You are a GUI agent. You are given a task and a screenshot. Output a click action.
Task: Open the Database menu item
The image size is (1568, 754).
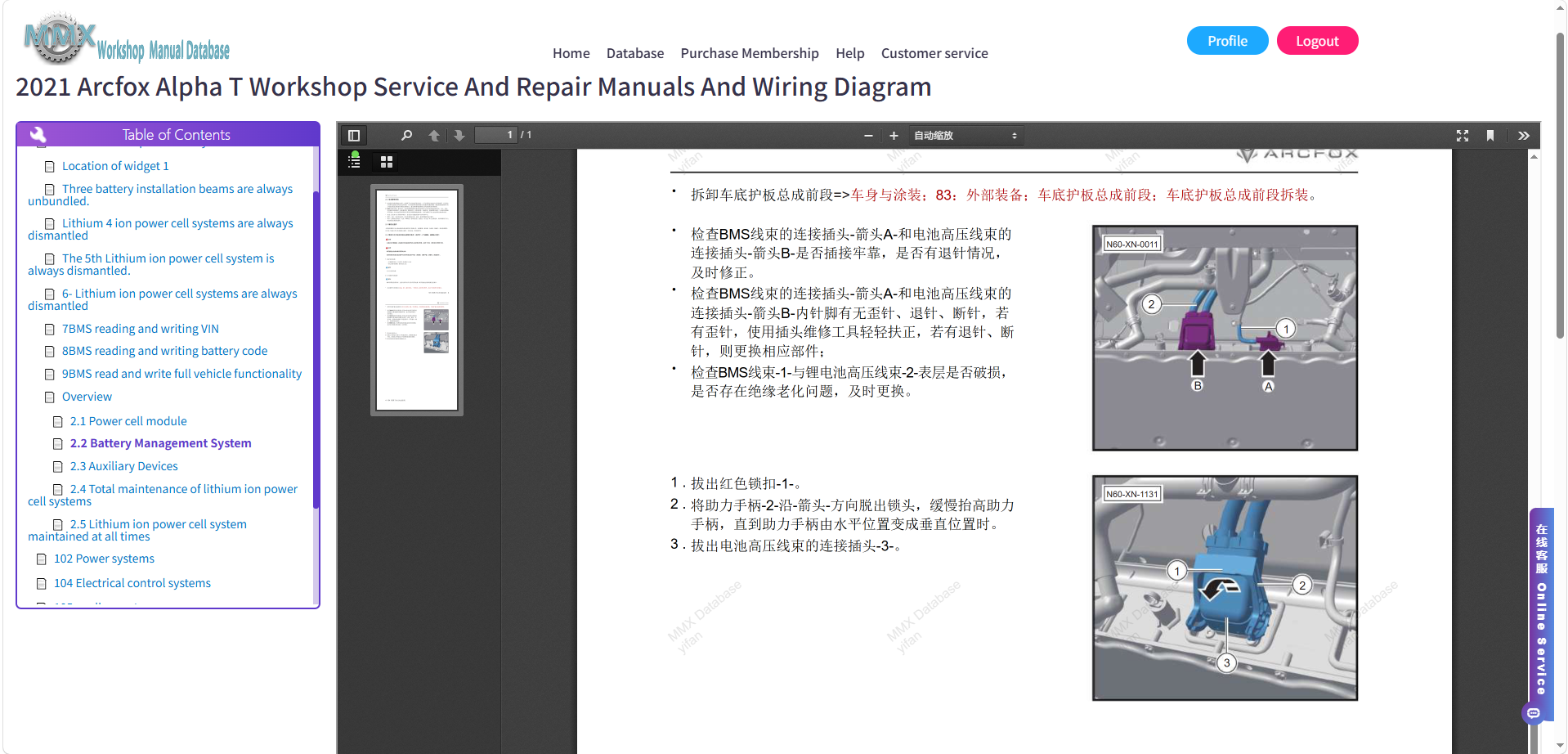[635, 53]
